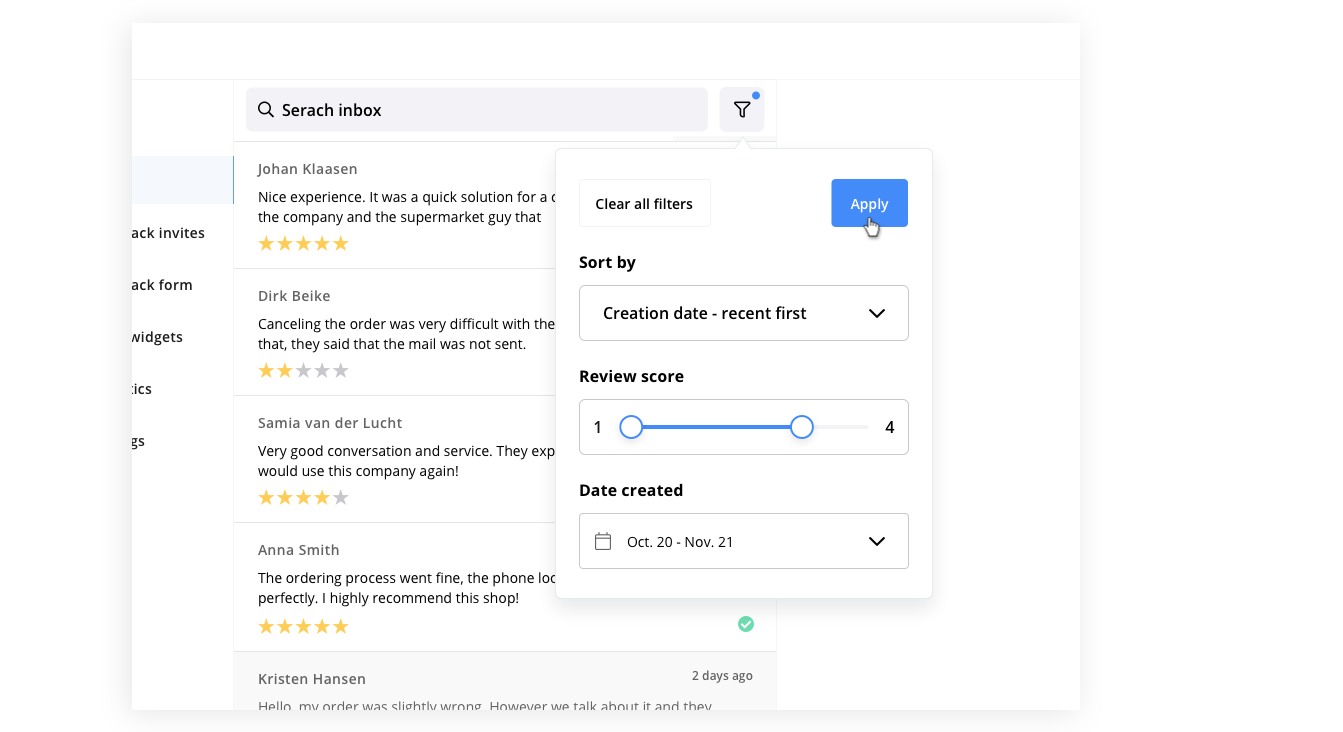Select the widgets sidebar item
This screenshot has height=732, width=1343.
click(x=157, y=337)
